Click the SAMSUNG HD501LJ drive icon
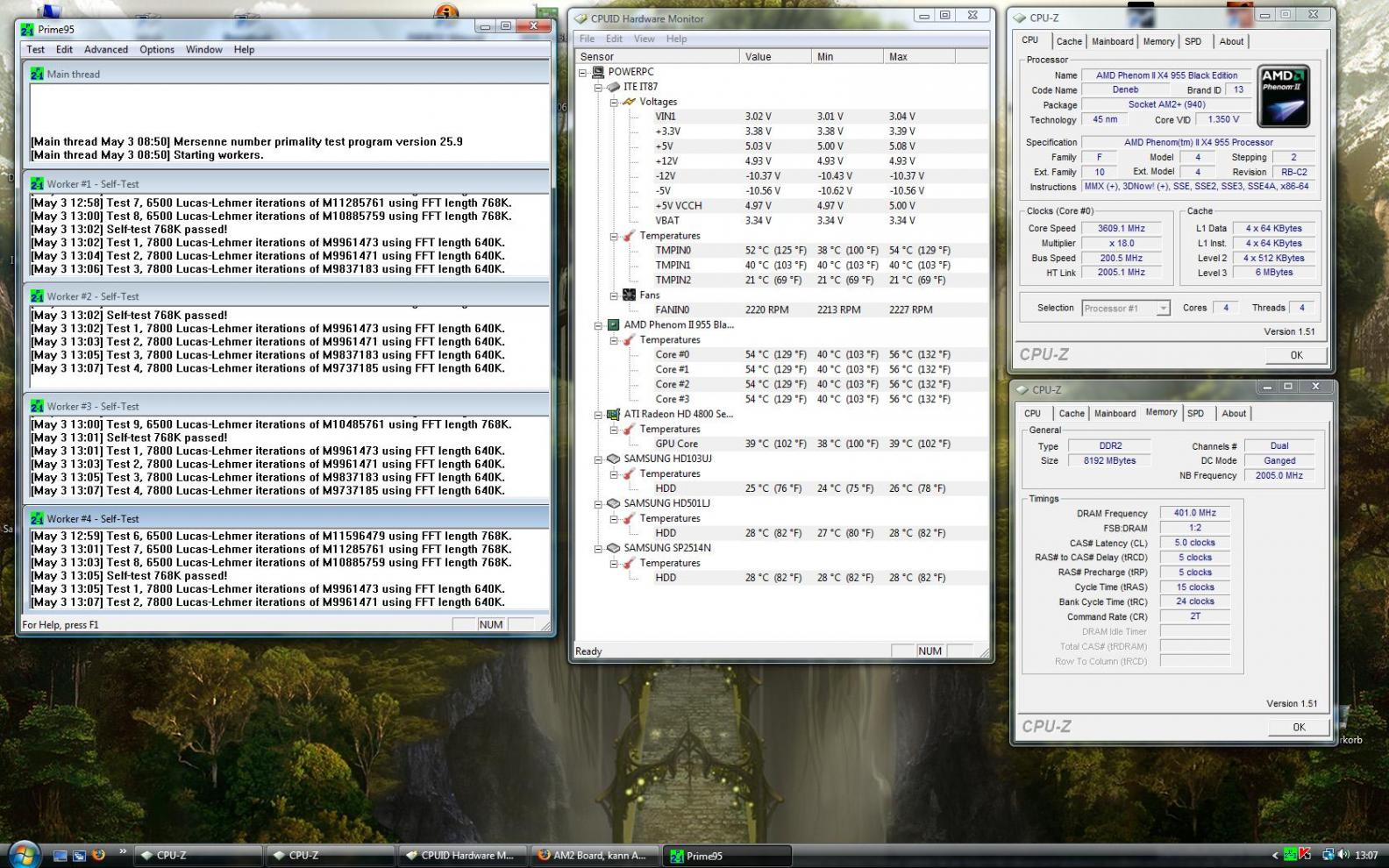Image resolution: width=1389 pixels, height=868 pixels. point(614,503)
